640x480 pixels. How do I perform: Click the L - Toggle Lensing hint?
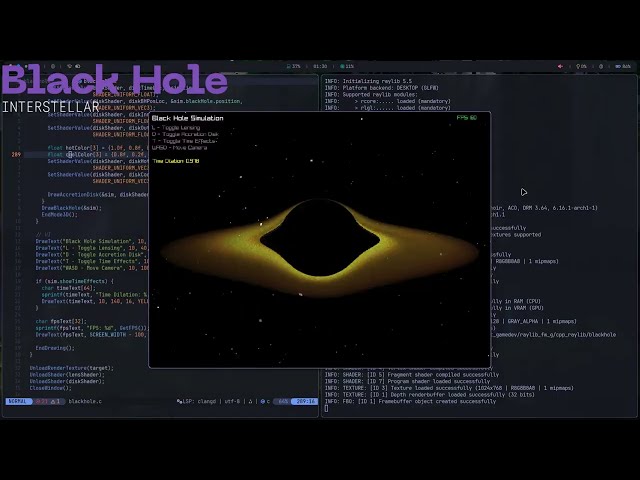pos(176,128)
